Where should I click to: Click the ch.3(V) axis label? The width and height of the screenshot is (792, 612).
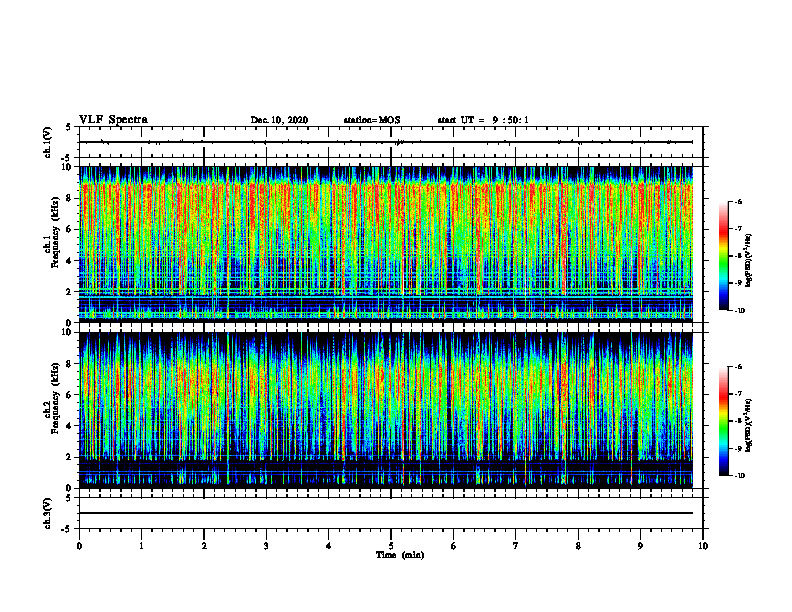47,513
